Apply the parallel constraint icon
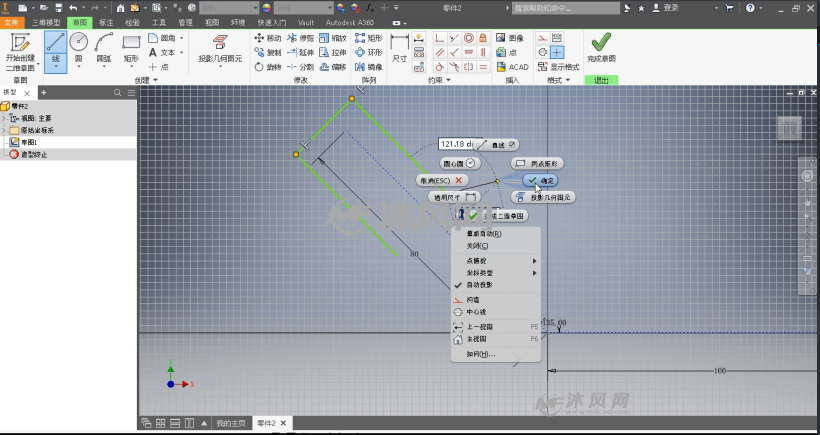Image resolution: width=820 pixels, height=435 pixels. coord(440,52)
